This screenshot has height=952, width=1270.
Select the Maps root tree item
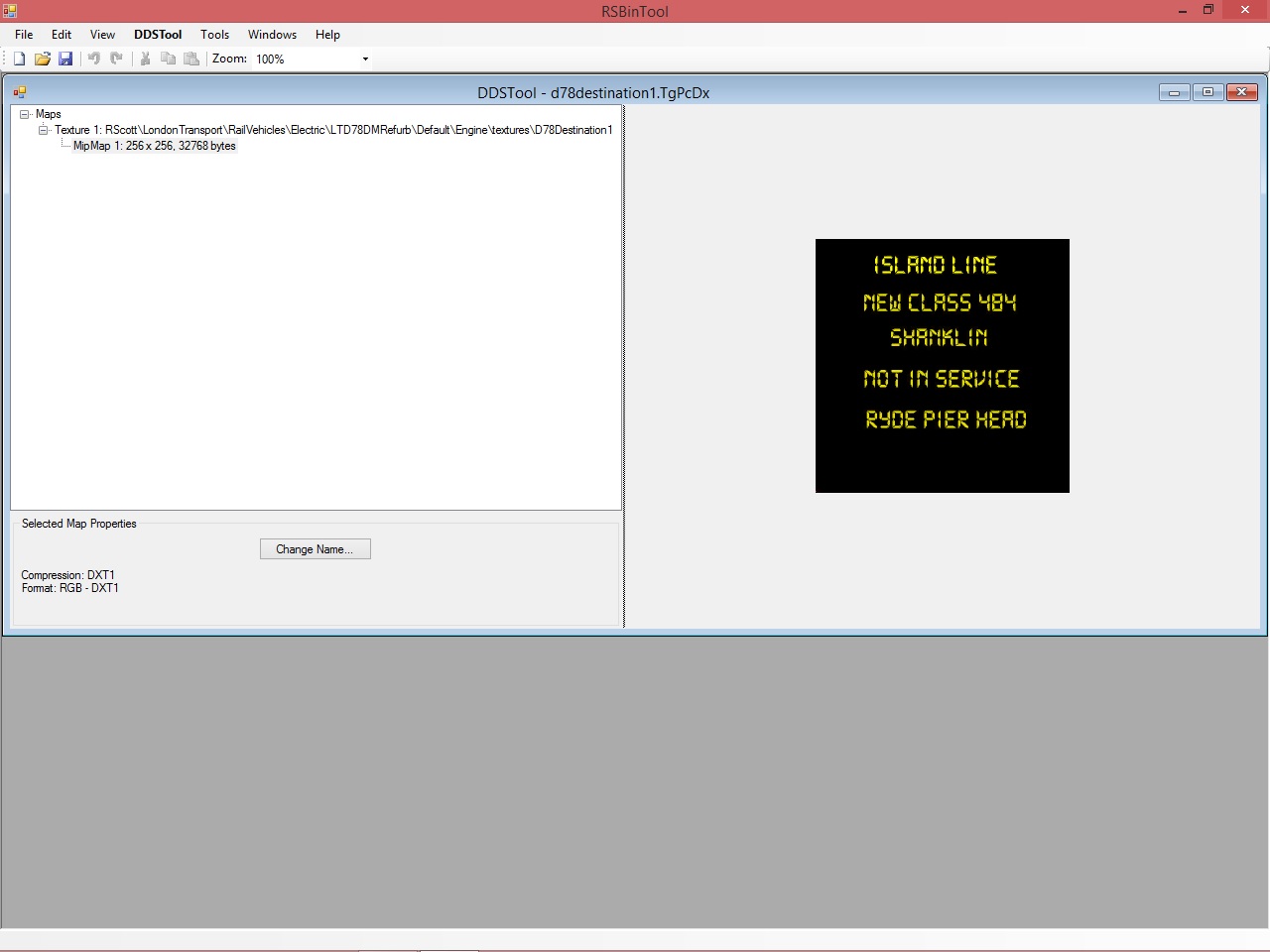49,114
